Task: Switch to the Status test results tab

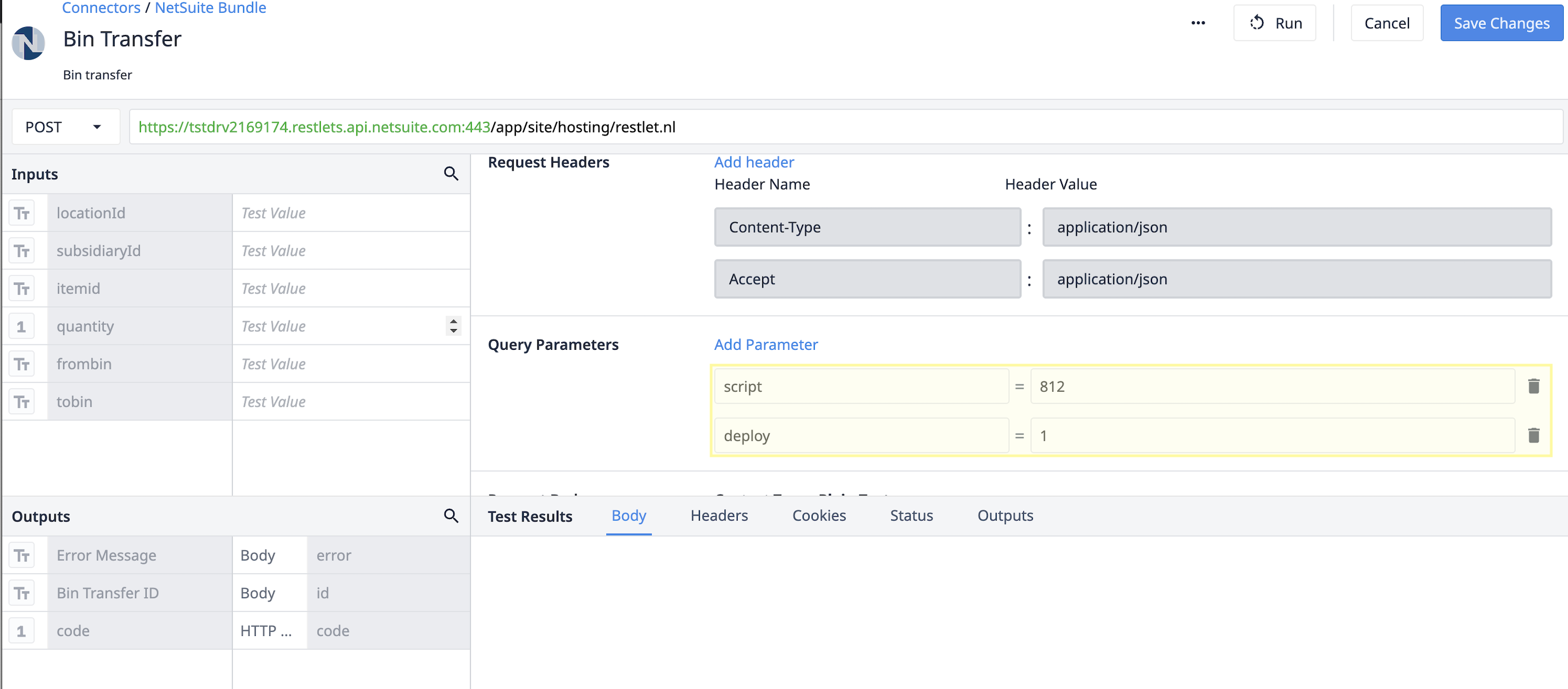Action: [911, 516]
